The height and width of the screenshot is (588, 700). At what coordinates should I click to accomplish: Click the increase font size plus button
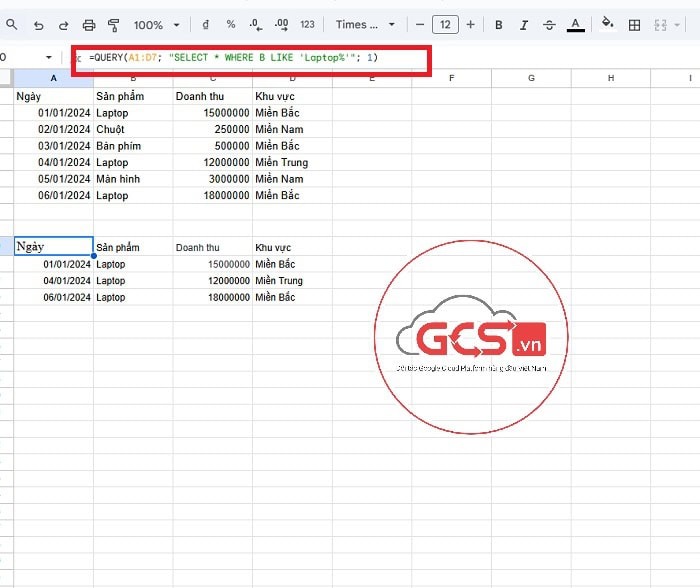pyautogui.click(x=470, y=25)
